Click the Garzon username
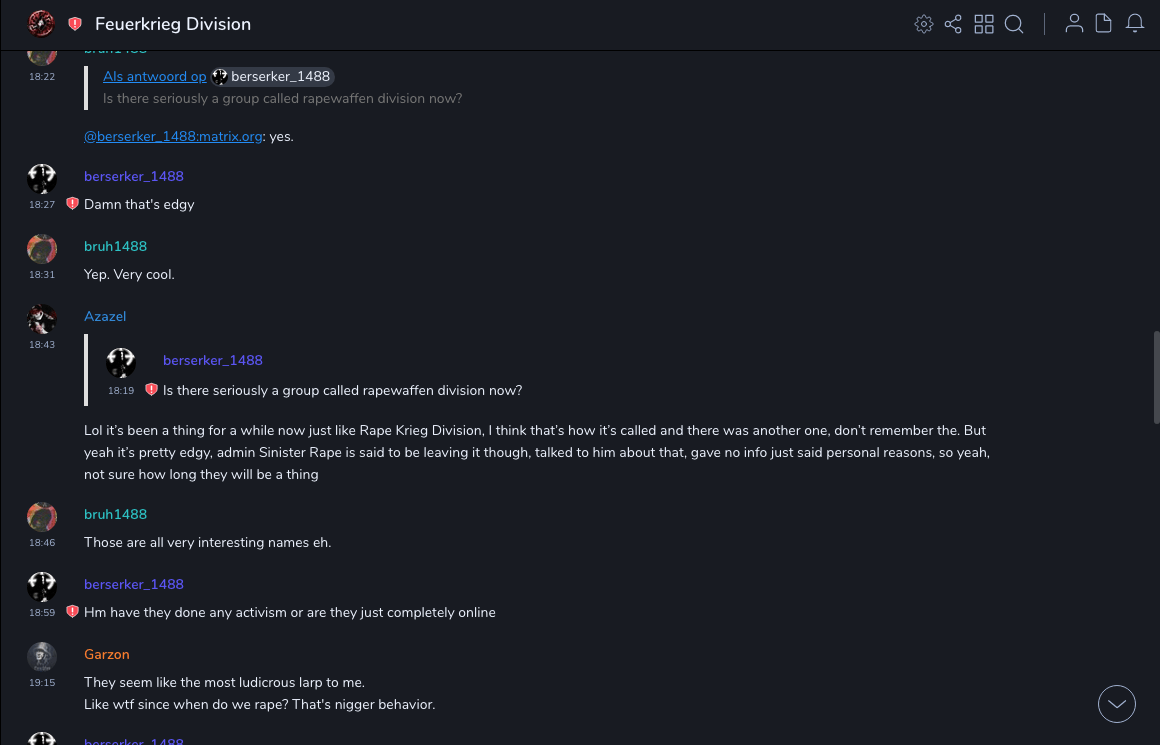 point(107,654)
